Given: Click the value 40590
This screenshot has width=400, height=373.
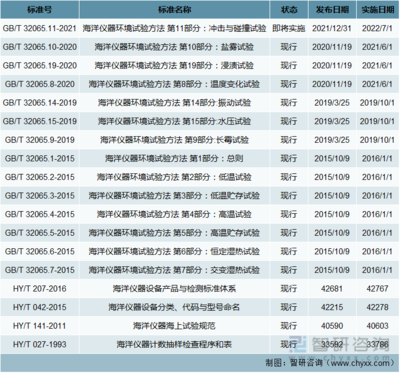Looking at the screenshot, I should pos(332,326).
